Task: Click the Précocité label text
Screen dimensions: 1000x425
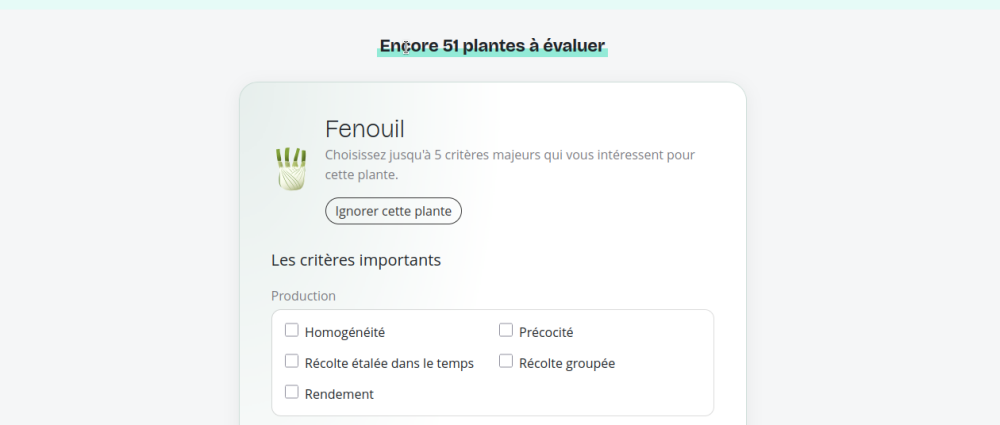Action: (546, 332)
